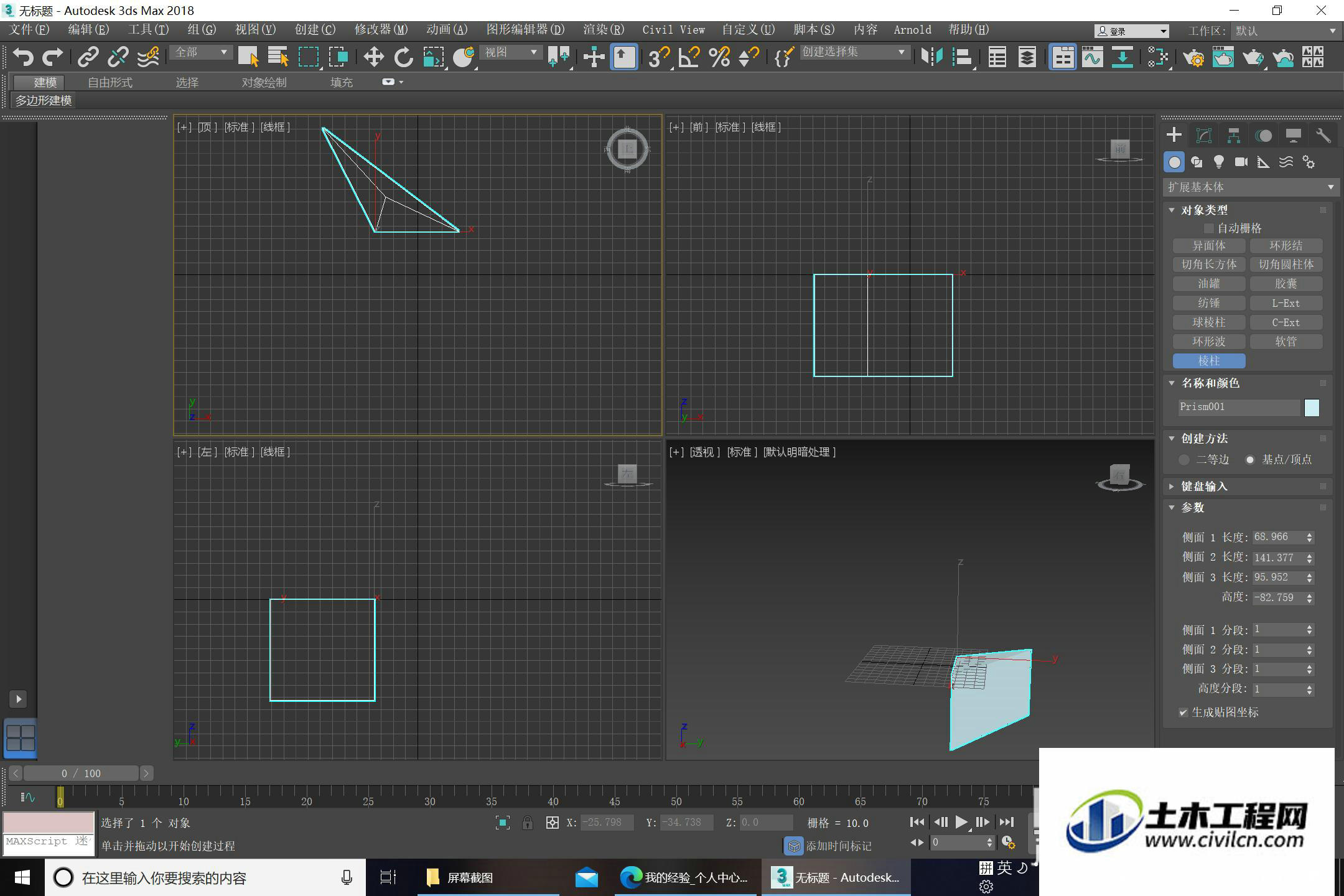
Task: Open the 修改器(M) menu
Action: tap(381, 30)
